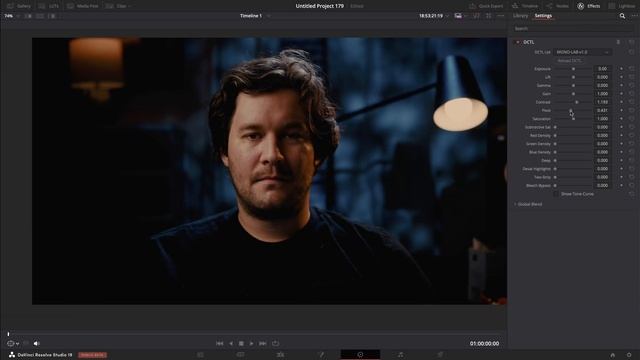The height and width of the screenshot is (360, 640).
Task: Expand the Global Blend section
Action: pyautogui.click(x=529, y=204)
